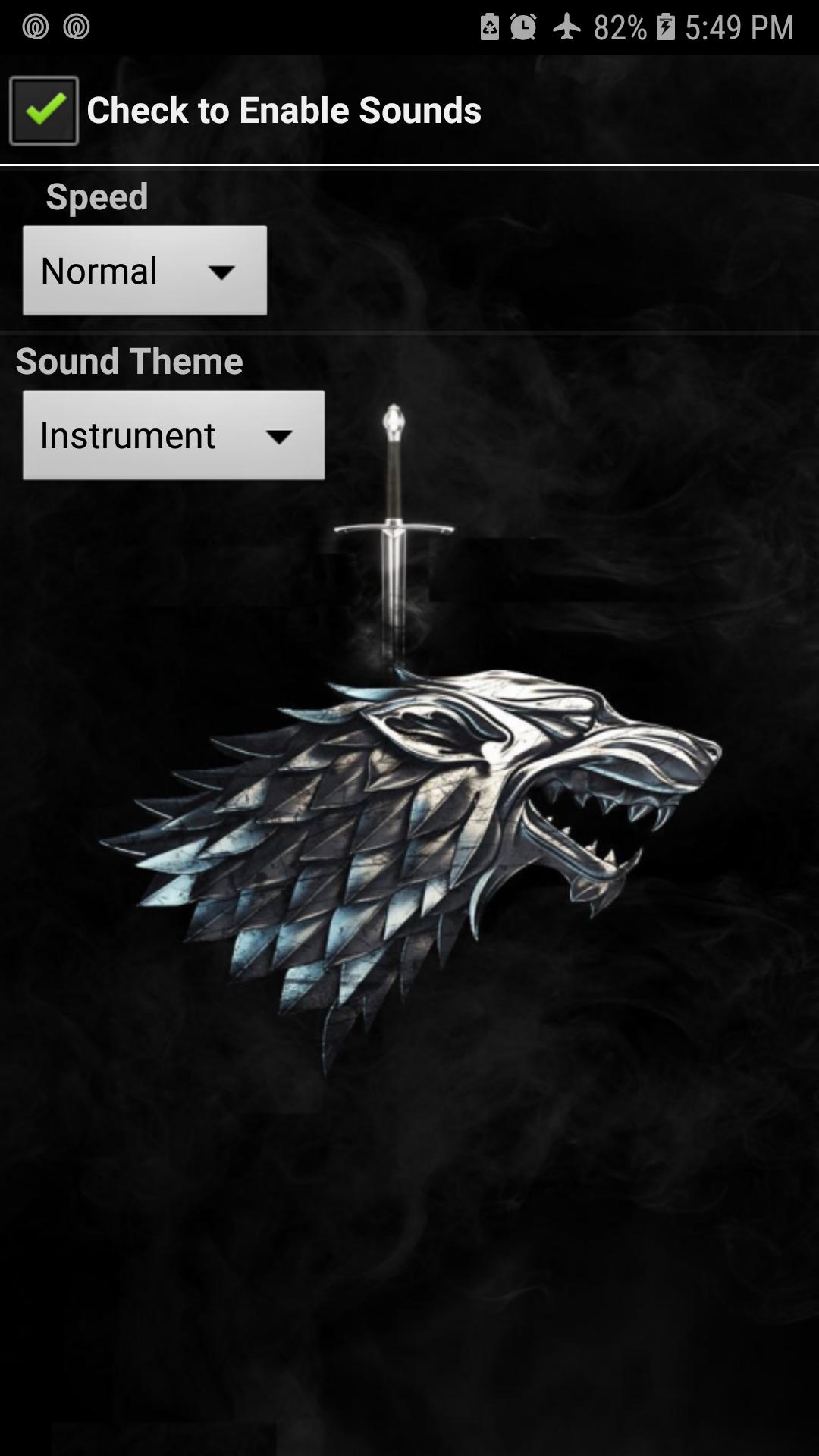Tap the charging battery icon

[666, 27]
